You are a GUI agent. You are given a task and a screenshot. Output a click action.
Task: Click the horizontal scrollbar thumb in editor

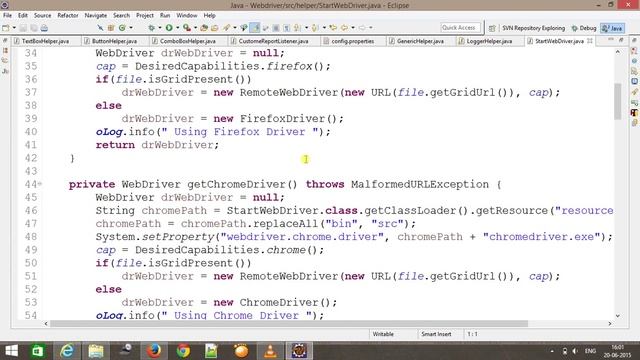tap(289, 324)
